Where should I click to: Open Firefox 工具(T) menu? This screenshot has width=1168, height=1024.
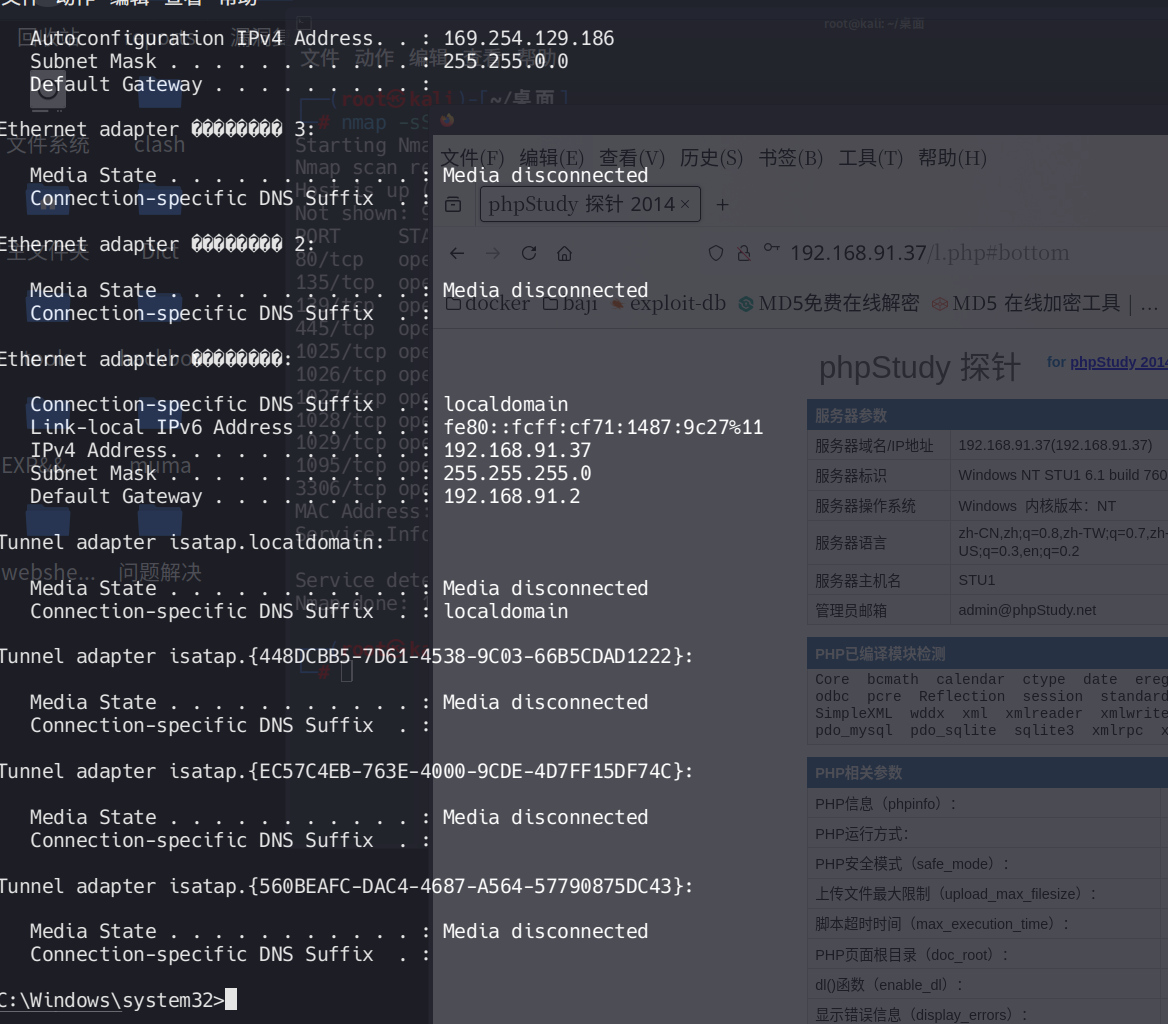coord(871,158)
